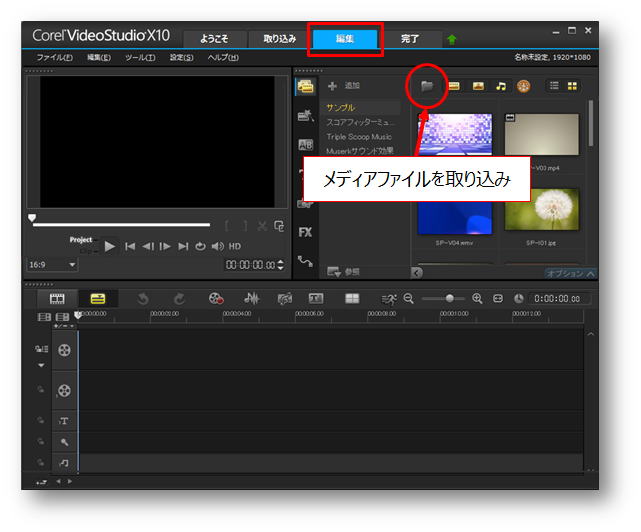
Task: Switch library to thumbnail view
Action: pyautogui.click(x=572, y=85)
